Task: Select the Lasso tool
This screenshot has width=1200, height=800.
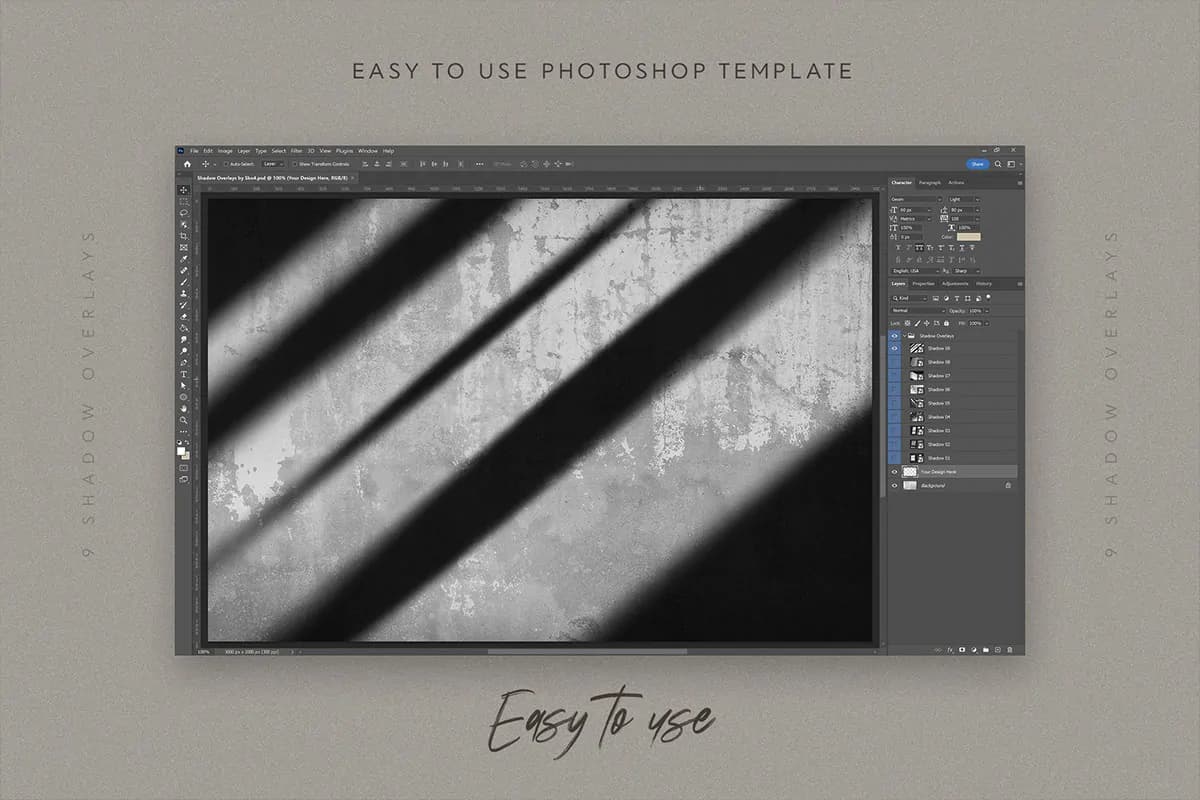Action: tap(183, 212)
